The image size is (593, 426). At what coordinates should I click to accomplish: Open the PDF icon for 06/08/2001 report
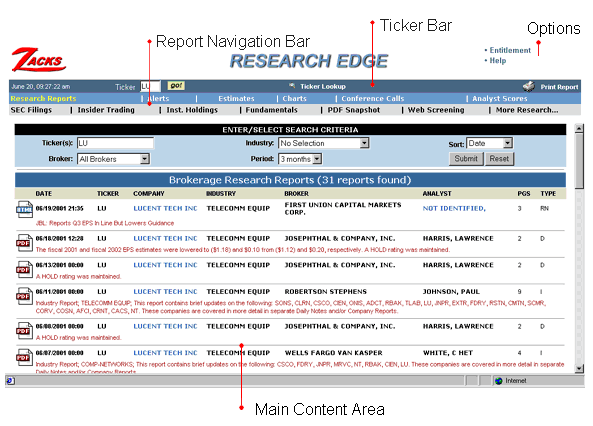(x=24, y=330)
